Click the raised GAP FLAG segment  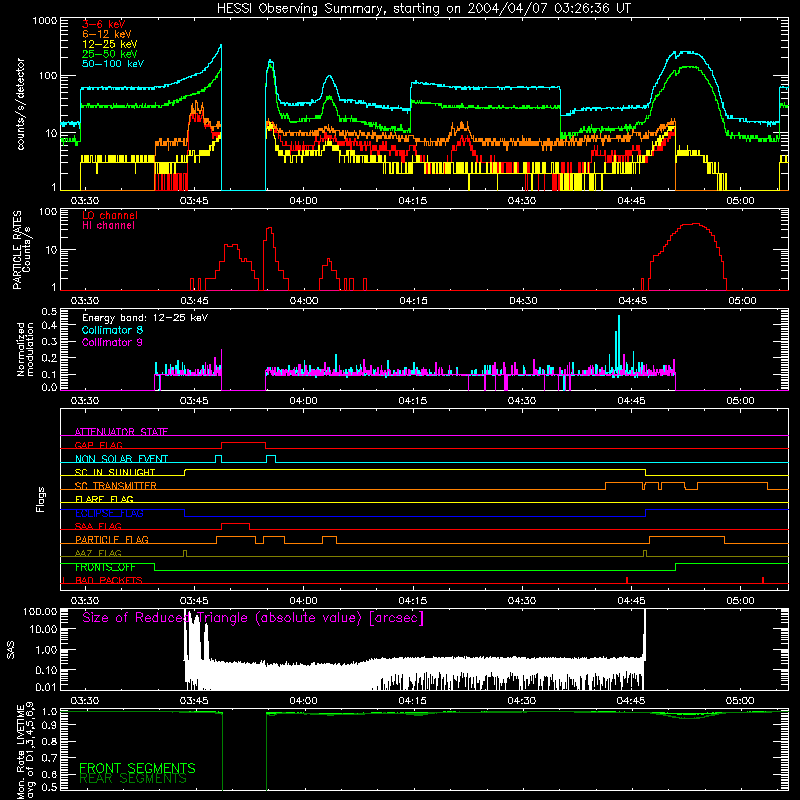243,443
